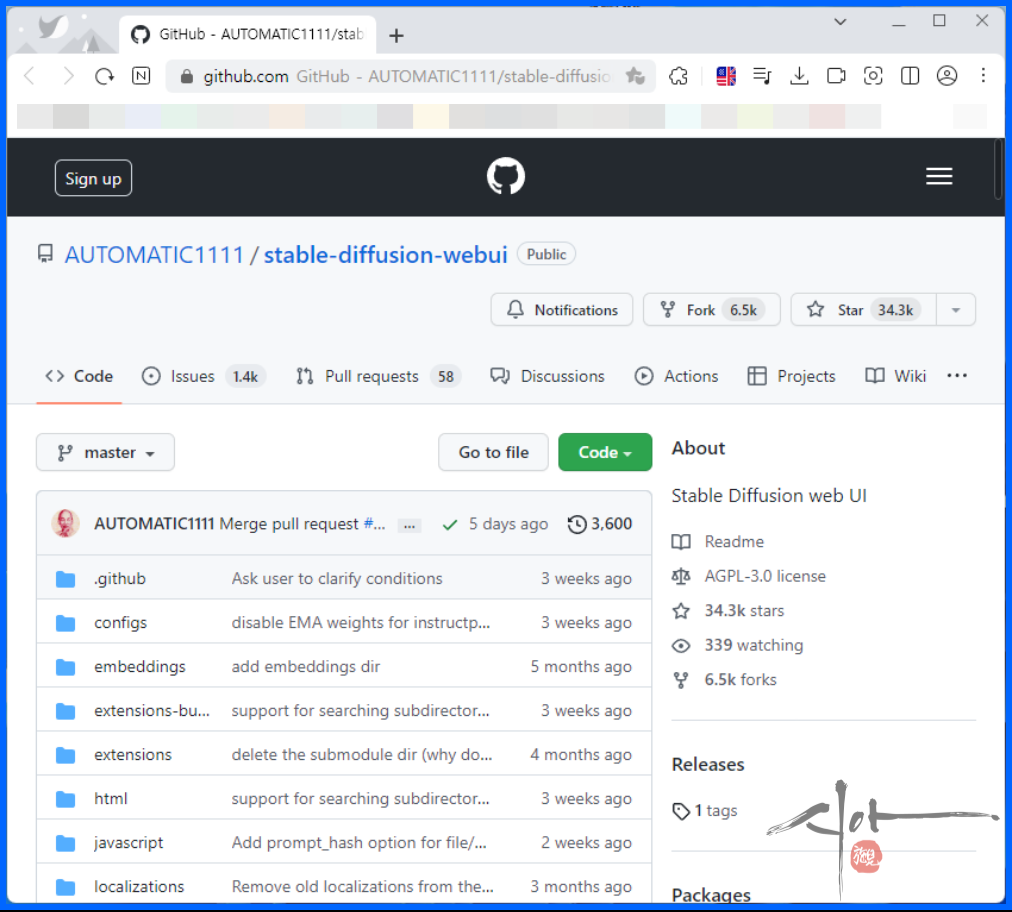Click the Go to file button
Screen dimensions: 1012x912
pyautogui.click(x=493, y=452)
